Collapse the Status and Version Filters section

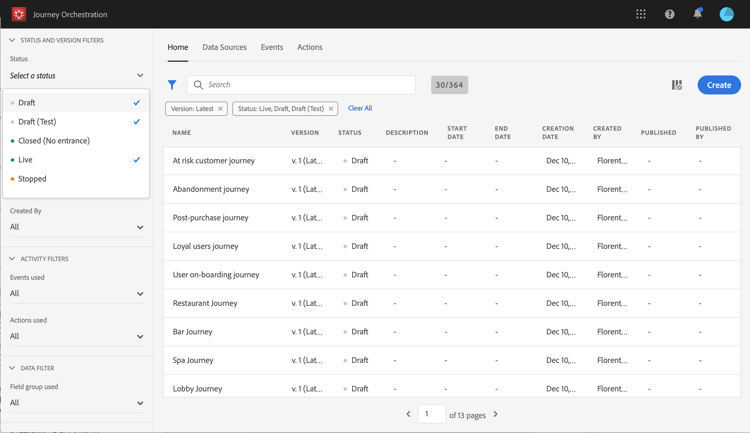tap(12, 41)
